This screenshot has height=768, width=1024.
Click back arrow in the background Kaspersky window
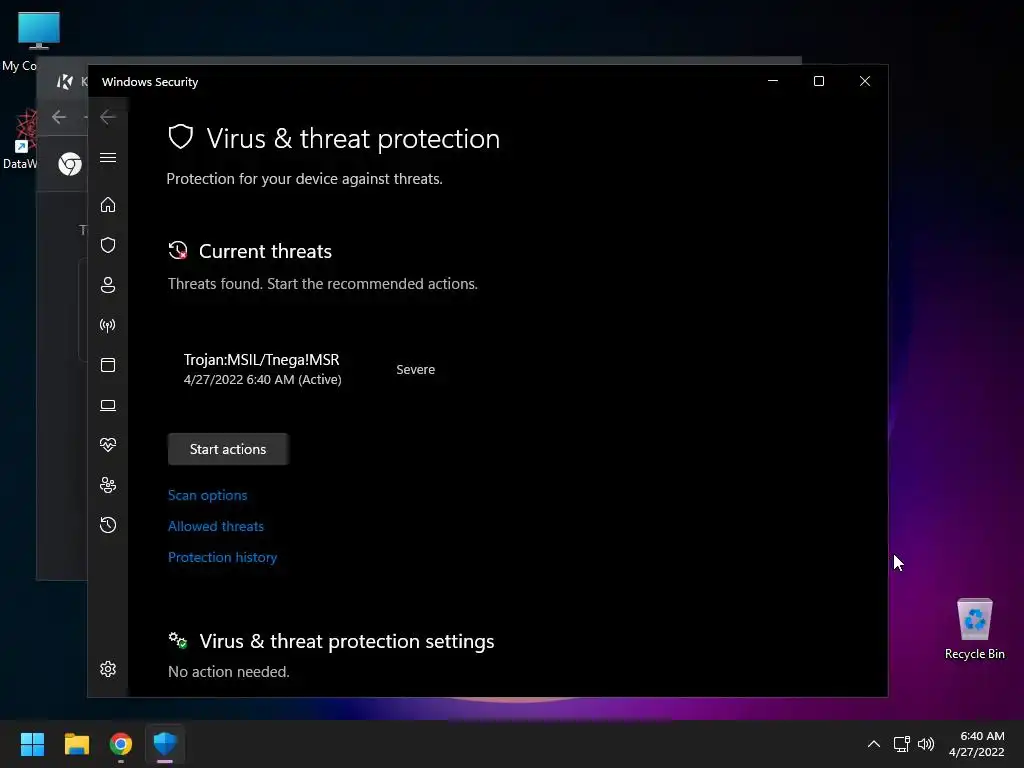[x=59, y=117]
